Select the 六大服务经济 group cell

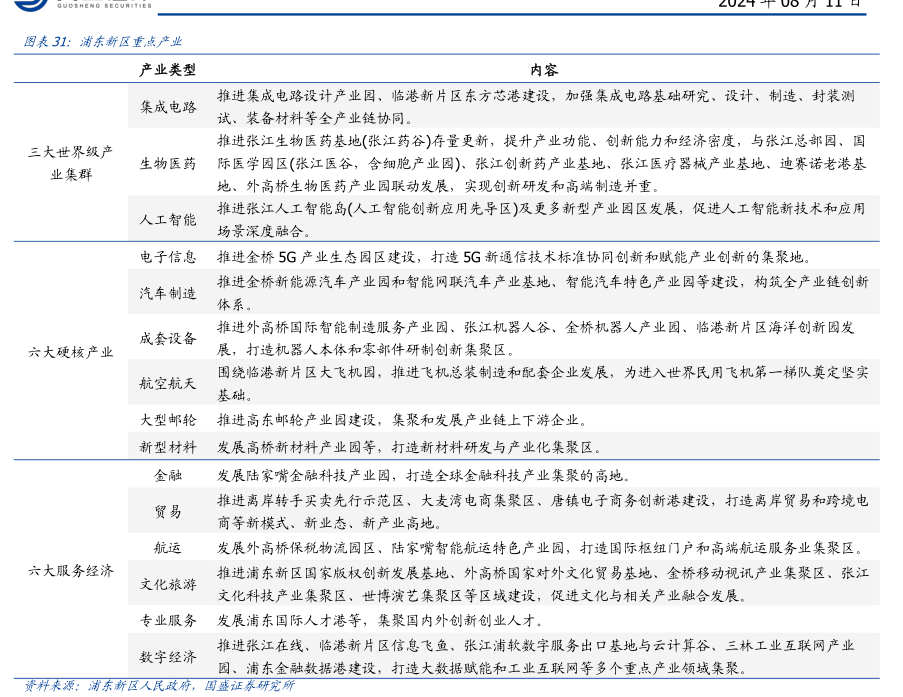[71, 571]
